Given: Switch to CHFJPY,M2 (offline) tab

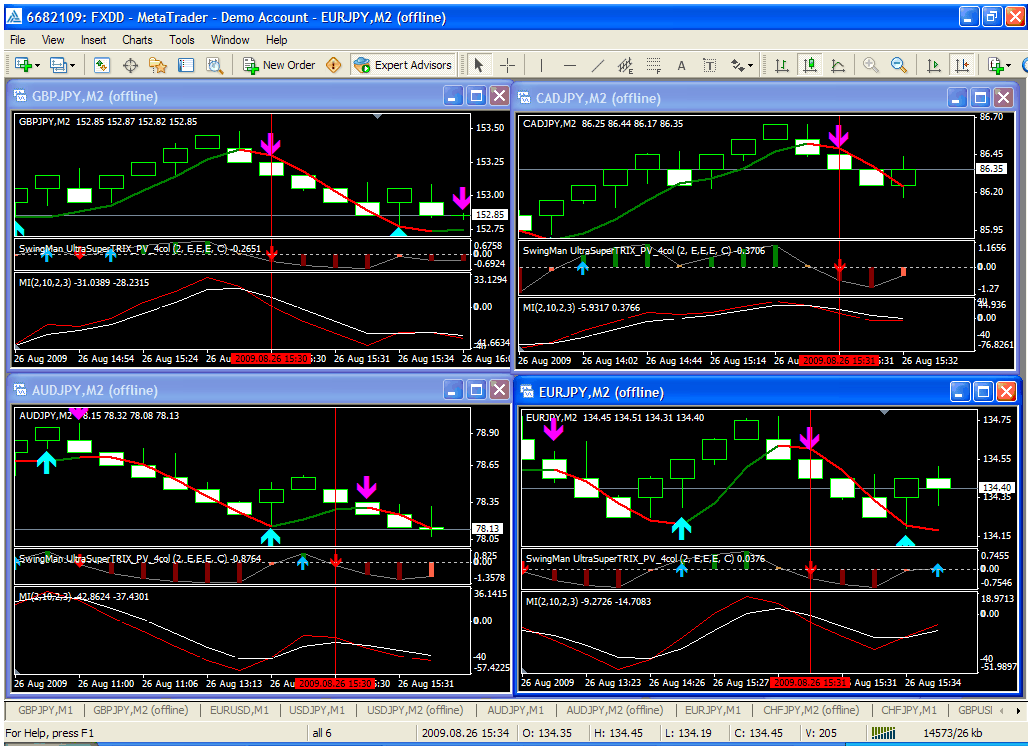Looking at the screenshot, I should tap(811, 710).
